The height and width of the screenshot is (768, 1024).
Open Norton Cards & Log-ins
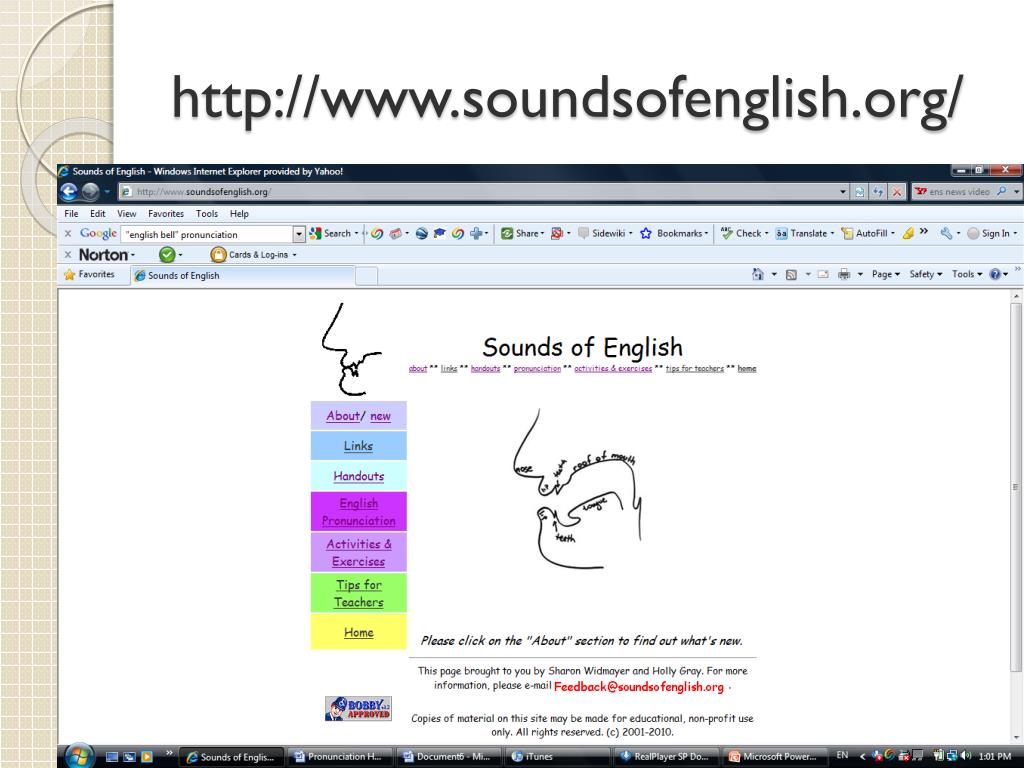pos(253,255)
